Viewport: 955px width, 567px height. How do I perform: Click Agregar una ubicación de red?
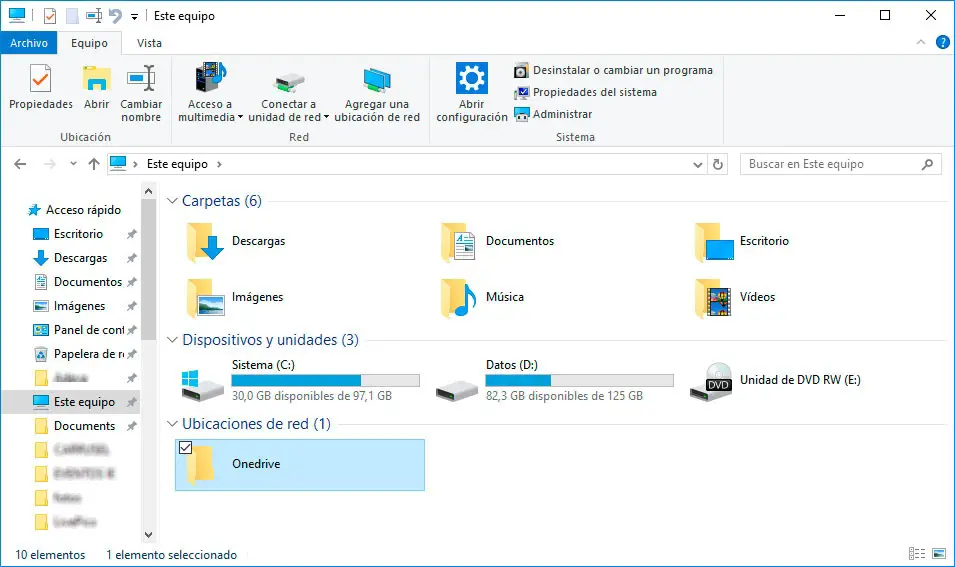pyautogui.click(x=377, y=93)
